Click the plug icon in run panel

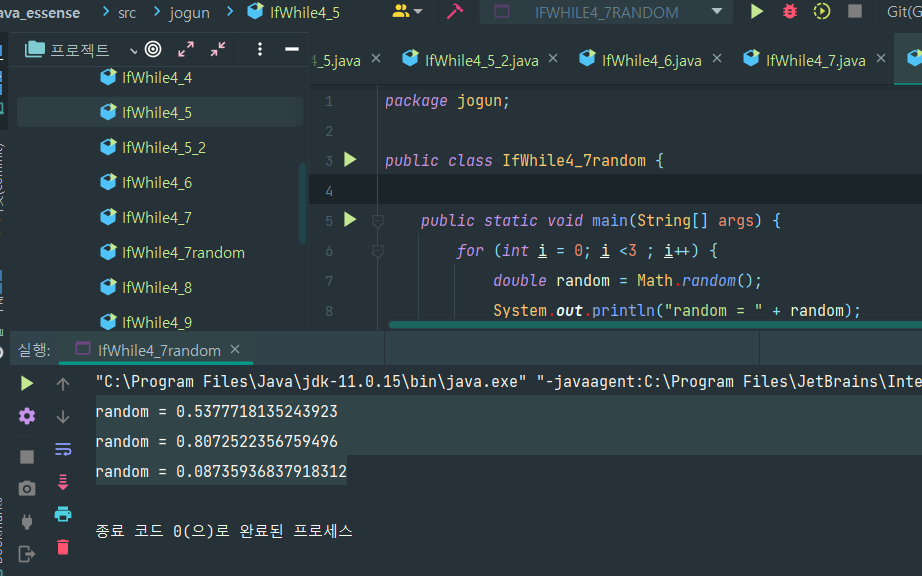click(27, 521)
